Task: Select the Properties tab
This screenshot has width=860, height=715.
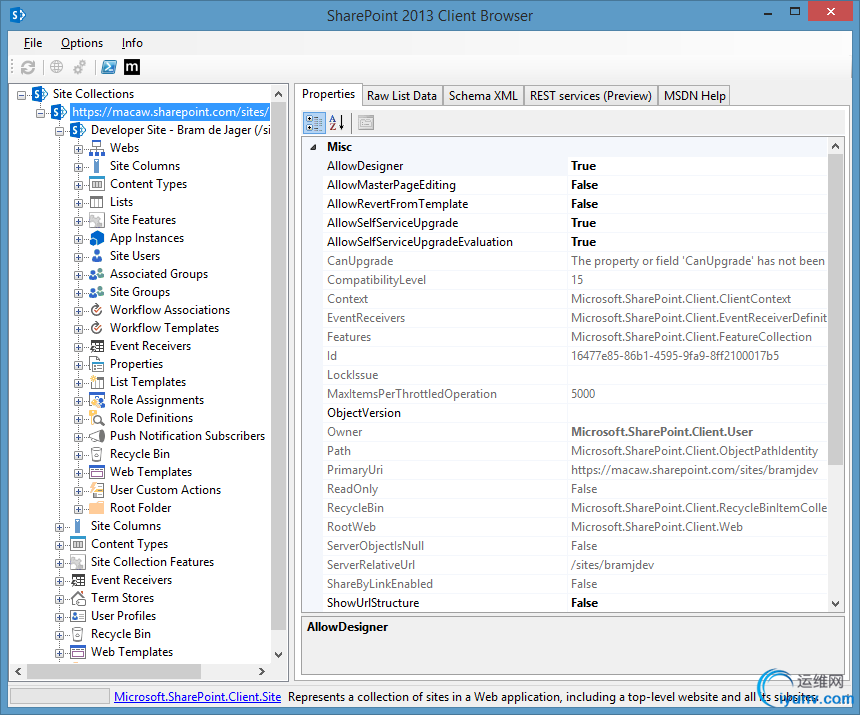Action: click(328, 94)
